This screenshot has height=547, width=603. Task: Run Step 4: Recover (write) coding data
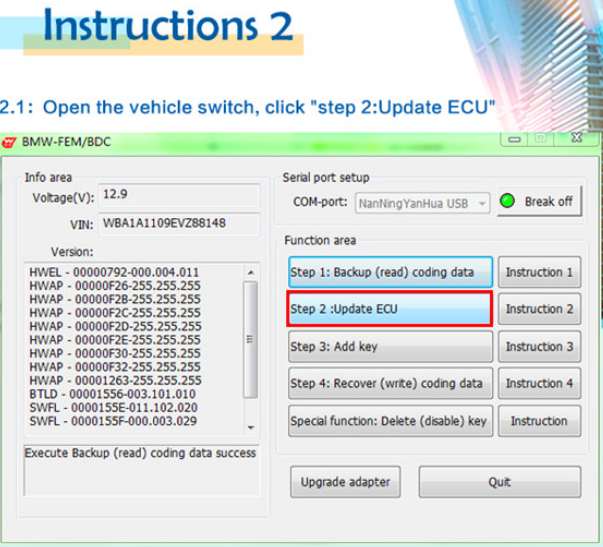point(390,384)
